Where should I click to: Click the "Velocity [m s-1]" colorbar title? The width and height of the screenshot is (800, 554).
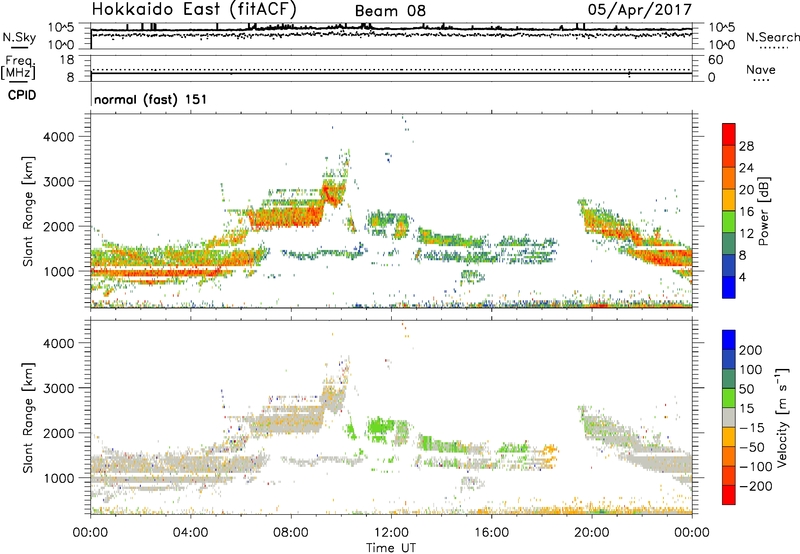click(783, 418)
